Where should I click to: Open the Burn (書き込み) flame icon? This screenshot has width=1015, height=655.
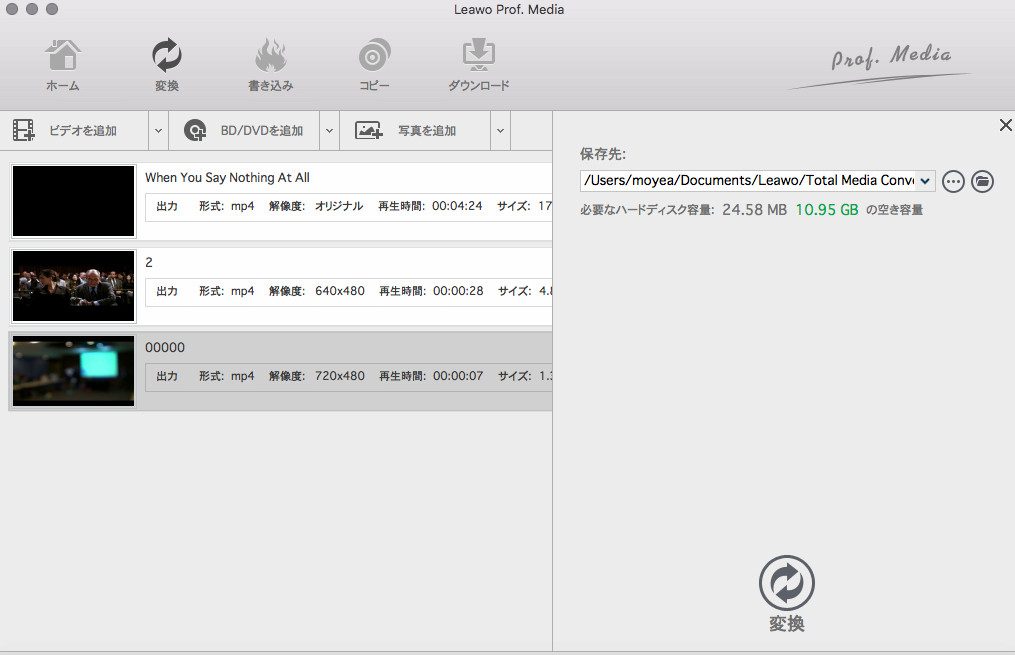tap(271, 66)
